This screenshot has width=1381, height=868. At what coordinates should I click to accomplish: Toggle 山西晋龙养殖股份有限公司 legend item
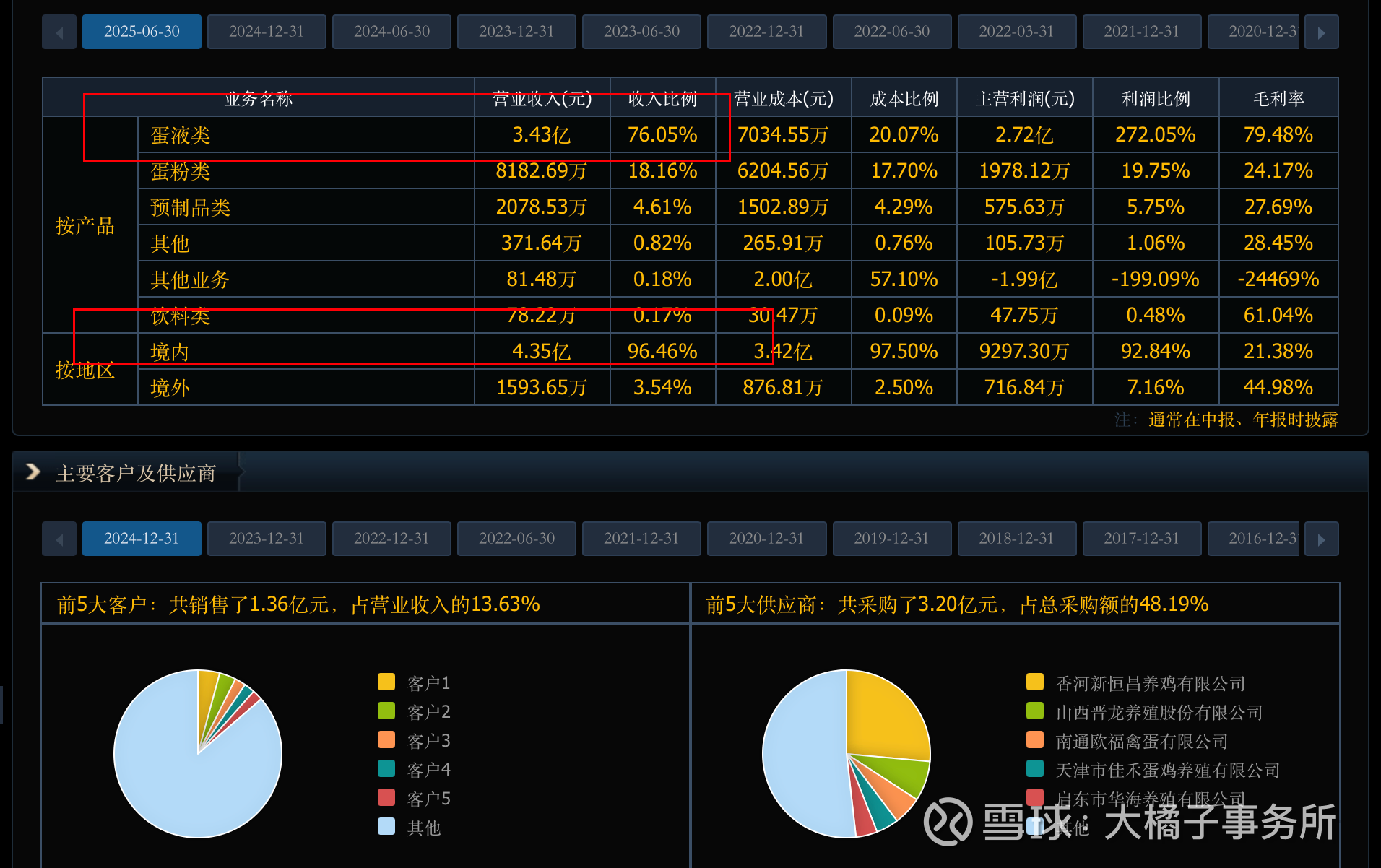[1159, 713]
